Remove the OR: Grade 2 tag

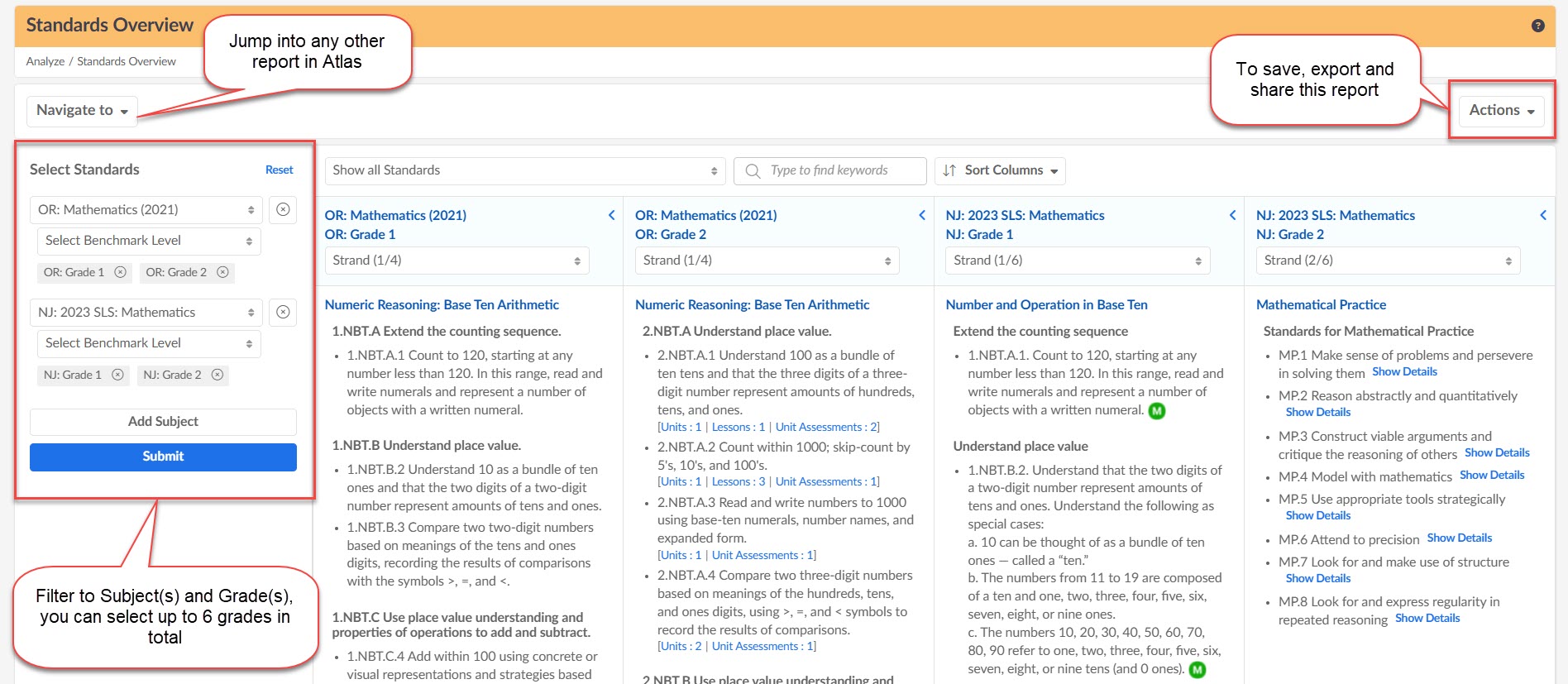click(222, 272)
